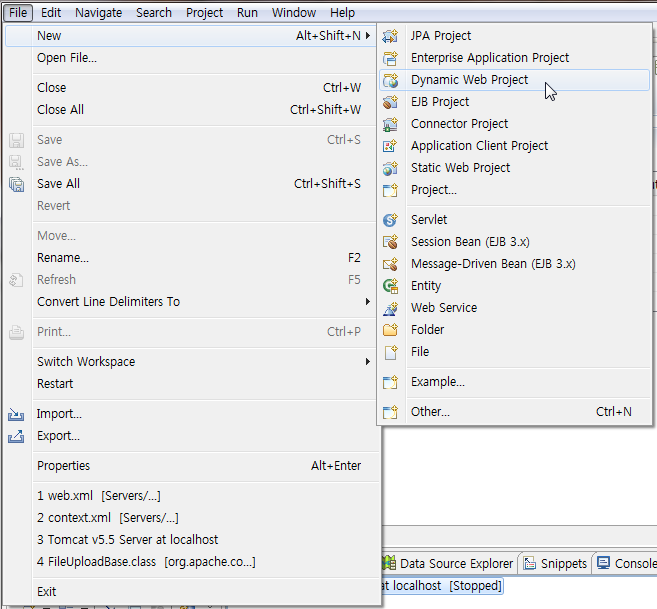Reopen recent 4 FileUploadBase.class
Screen dimensions: 657x609
click(190, 562)
